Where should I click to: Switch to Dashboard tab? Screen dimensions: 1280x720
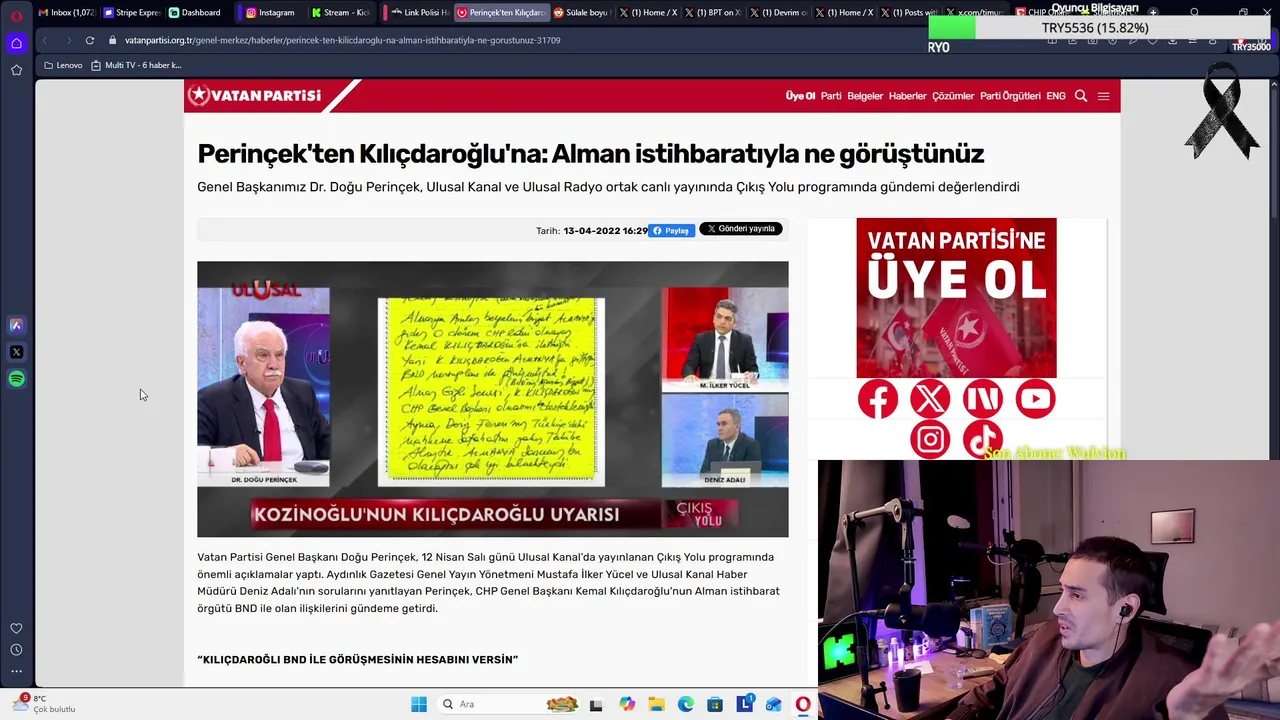point(196,12)
